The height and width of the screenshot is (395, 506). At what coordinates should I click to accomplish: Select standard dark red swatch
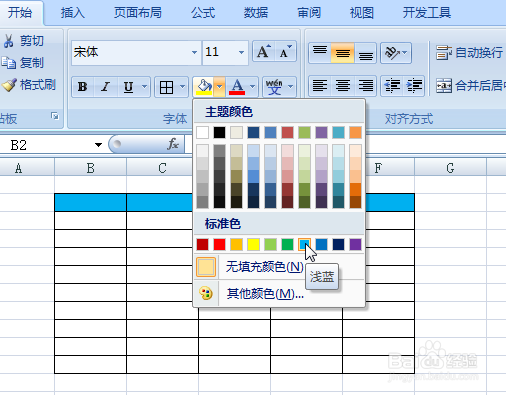pos(202,244)
